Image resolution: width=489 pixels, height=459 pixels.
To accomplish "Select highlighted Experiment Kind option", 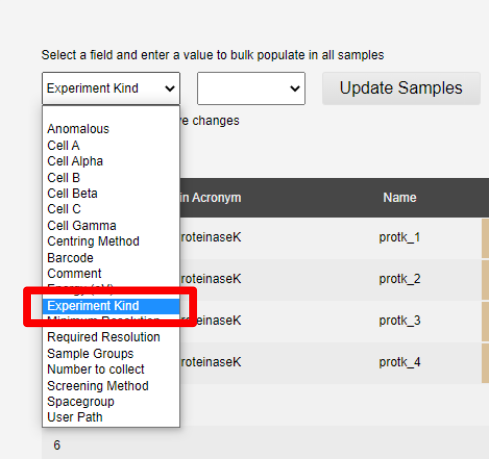I will point(111,306).
